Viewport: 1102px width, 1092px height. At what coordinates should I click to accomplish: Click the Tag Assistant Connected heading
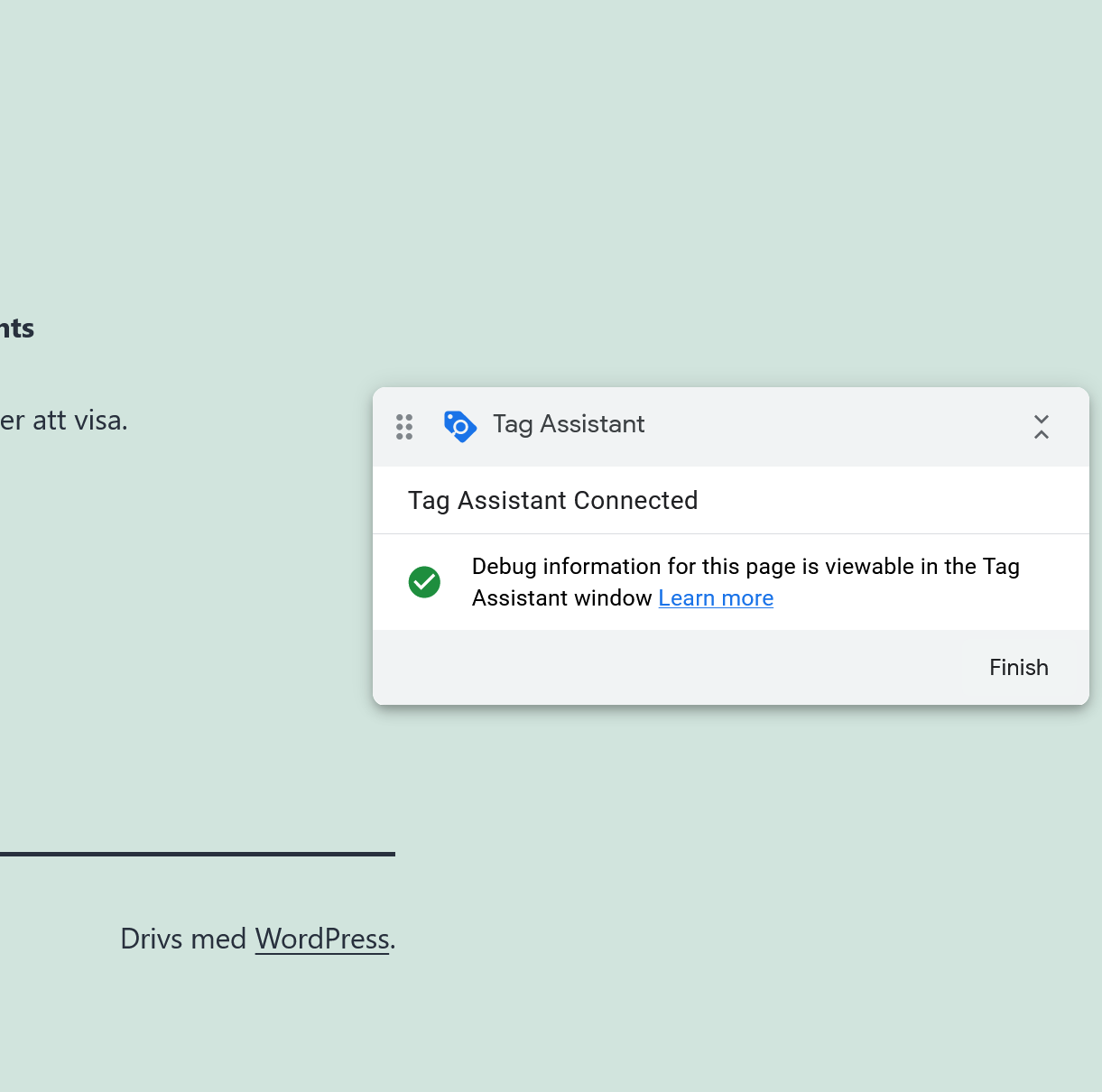552,501
